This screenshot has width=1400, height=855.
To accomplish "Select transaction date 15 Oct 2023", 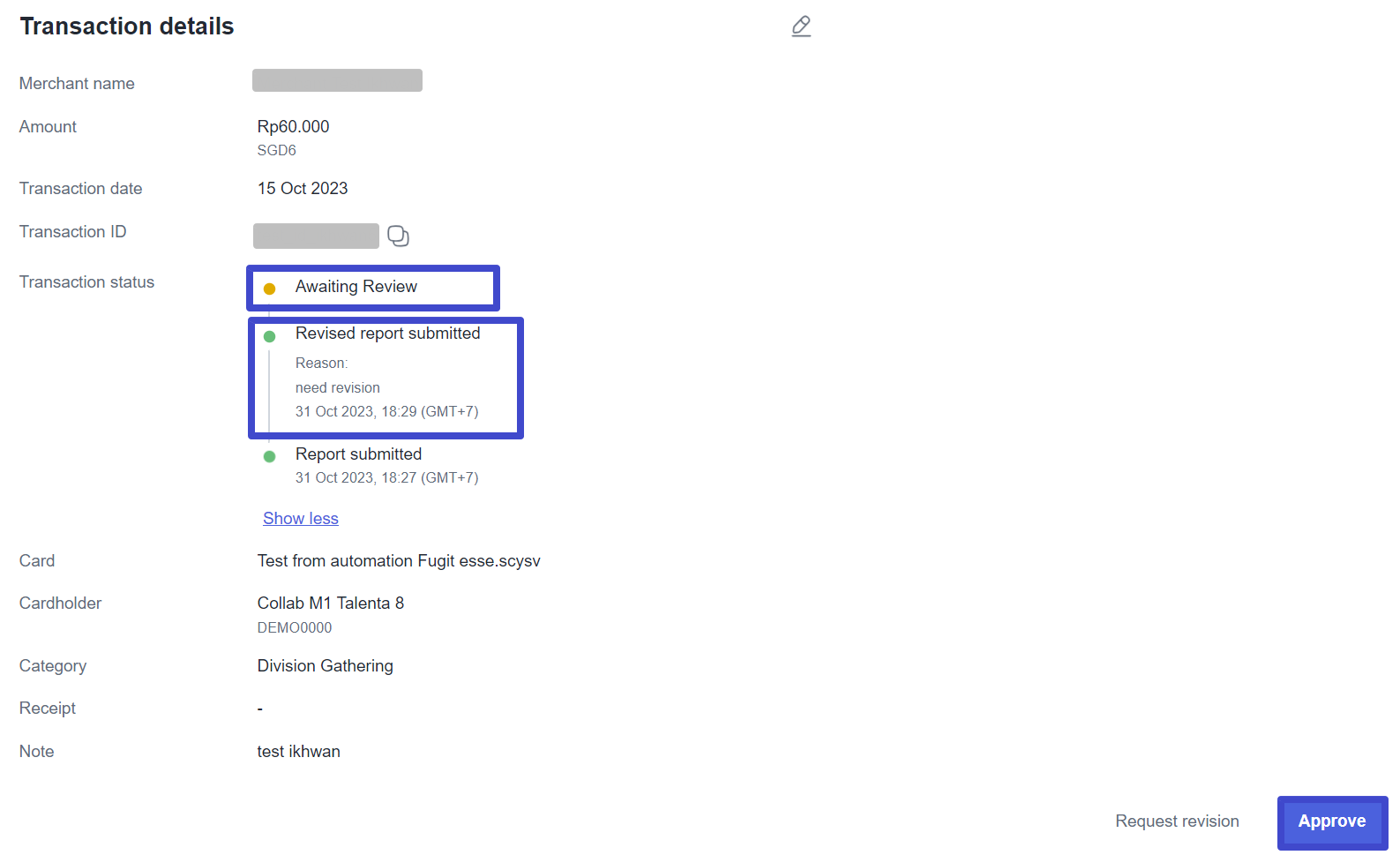I will click(303, 189).
